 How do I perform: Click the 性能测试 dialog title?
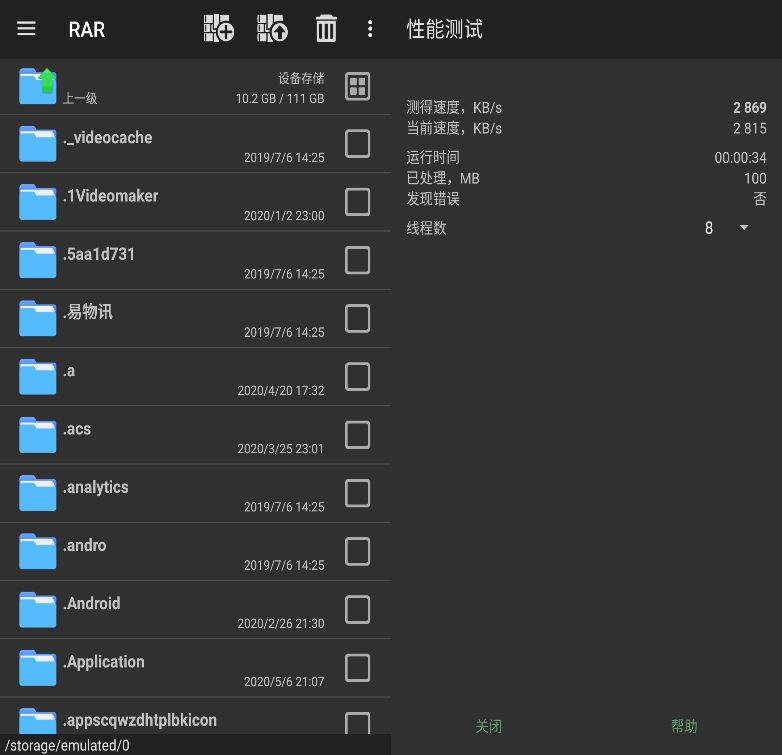pyautogui.click(x=444, y=29)
